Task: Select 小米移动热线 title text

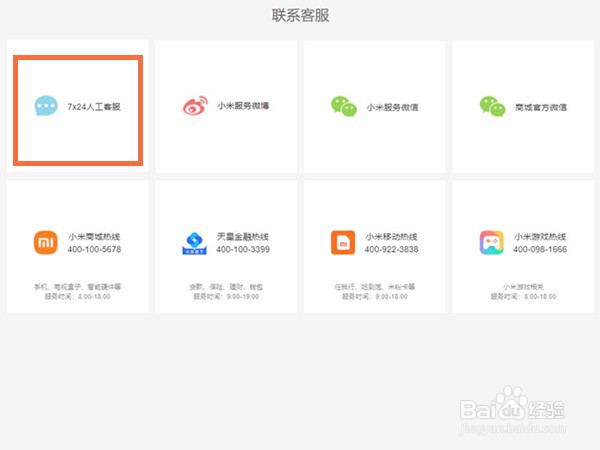Action: coord(391,236)
